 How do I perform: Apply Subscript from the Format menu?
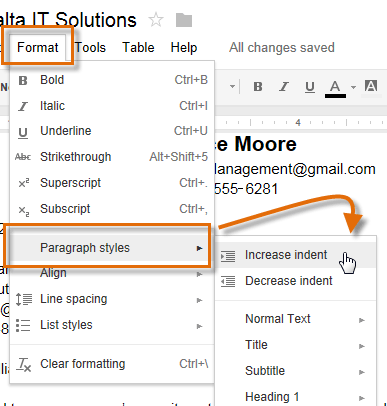(112, 209)
